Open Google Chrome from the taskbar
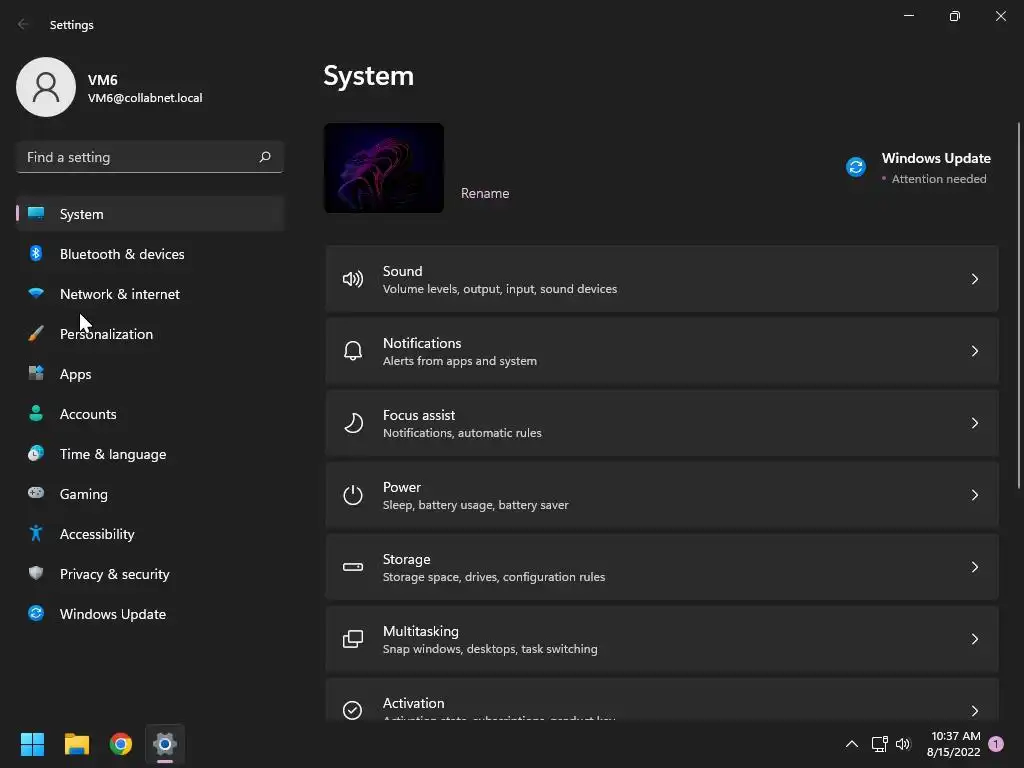 point(121,744)
